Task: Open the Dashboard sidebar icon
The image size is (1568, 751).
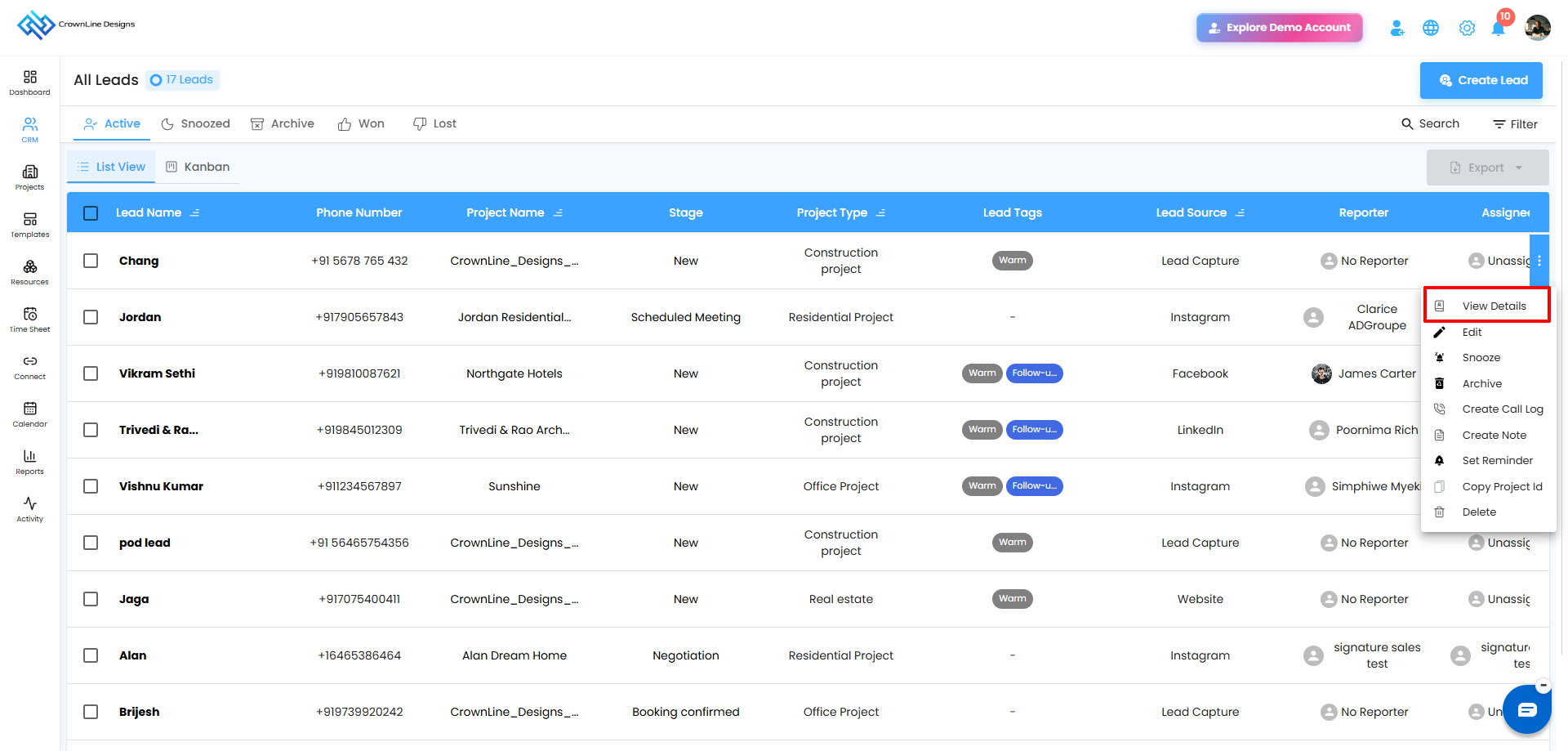Action: click(29, 83)
